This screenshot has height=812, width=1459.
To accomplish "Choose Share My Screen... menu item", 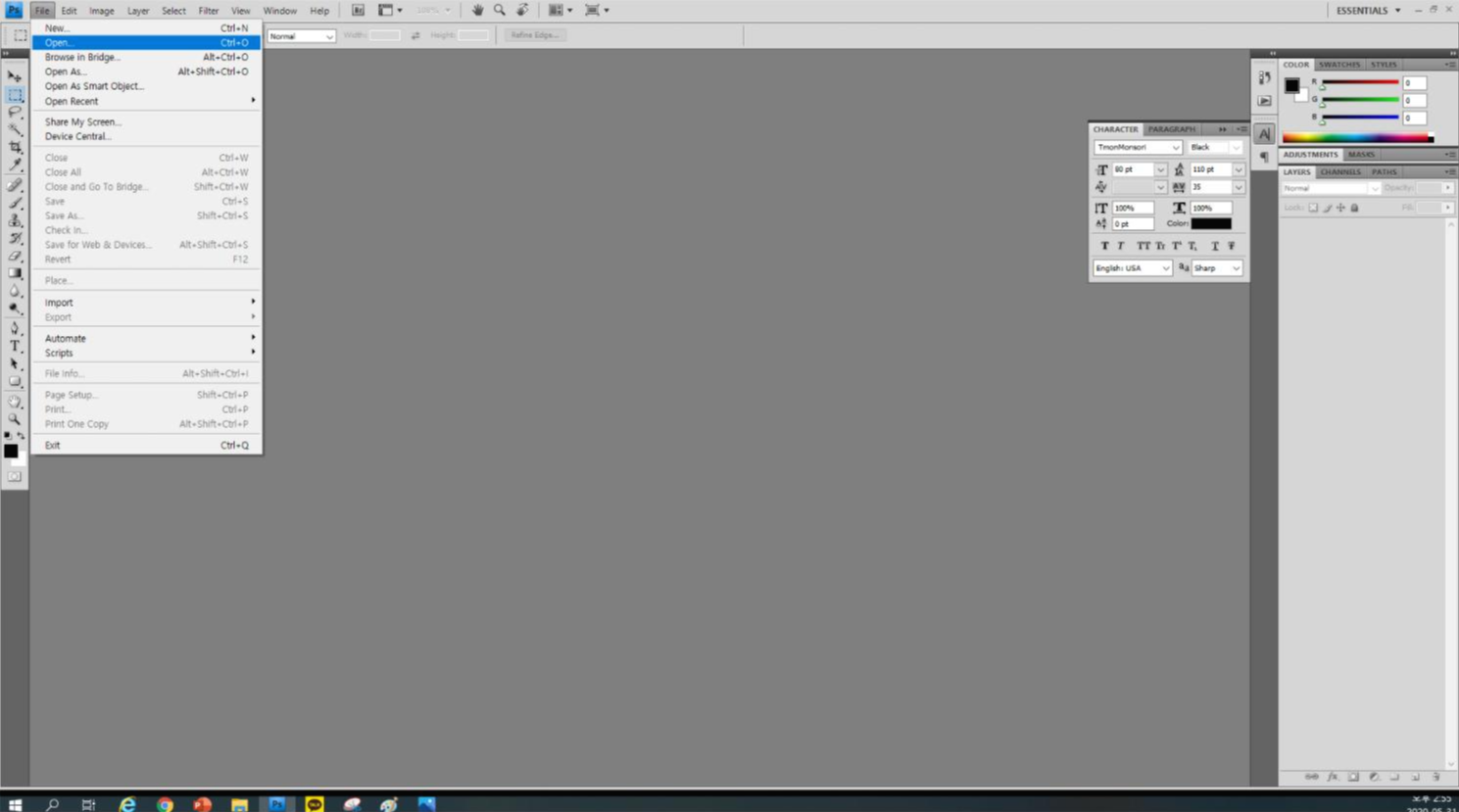I will click(x=147, y=121).
